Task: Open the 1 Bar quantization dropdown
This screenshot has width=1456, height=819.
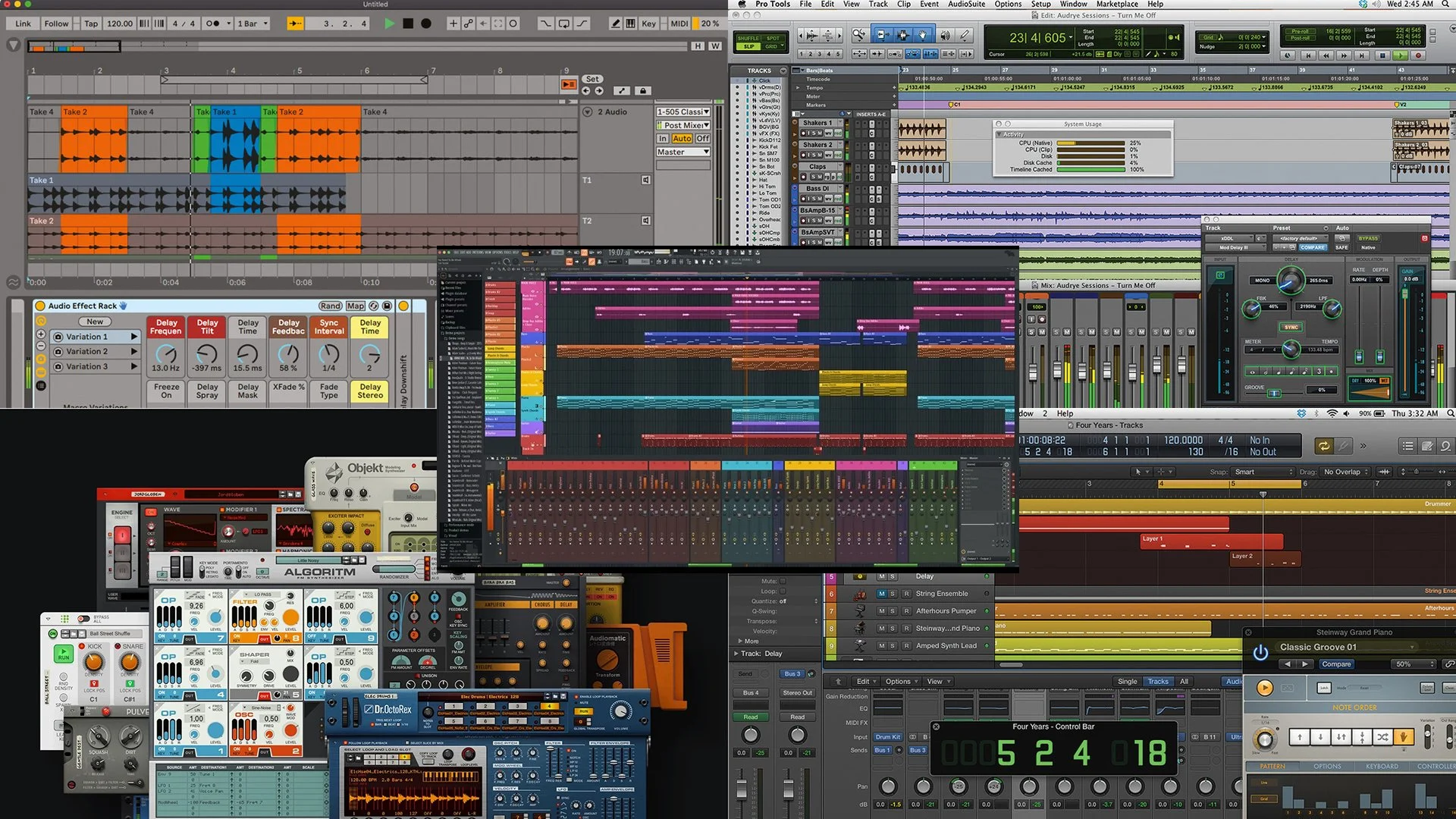Action: coord(250,24)
